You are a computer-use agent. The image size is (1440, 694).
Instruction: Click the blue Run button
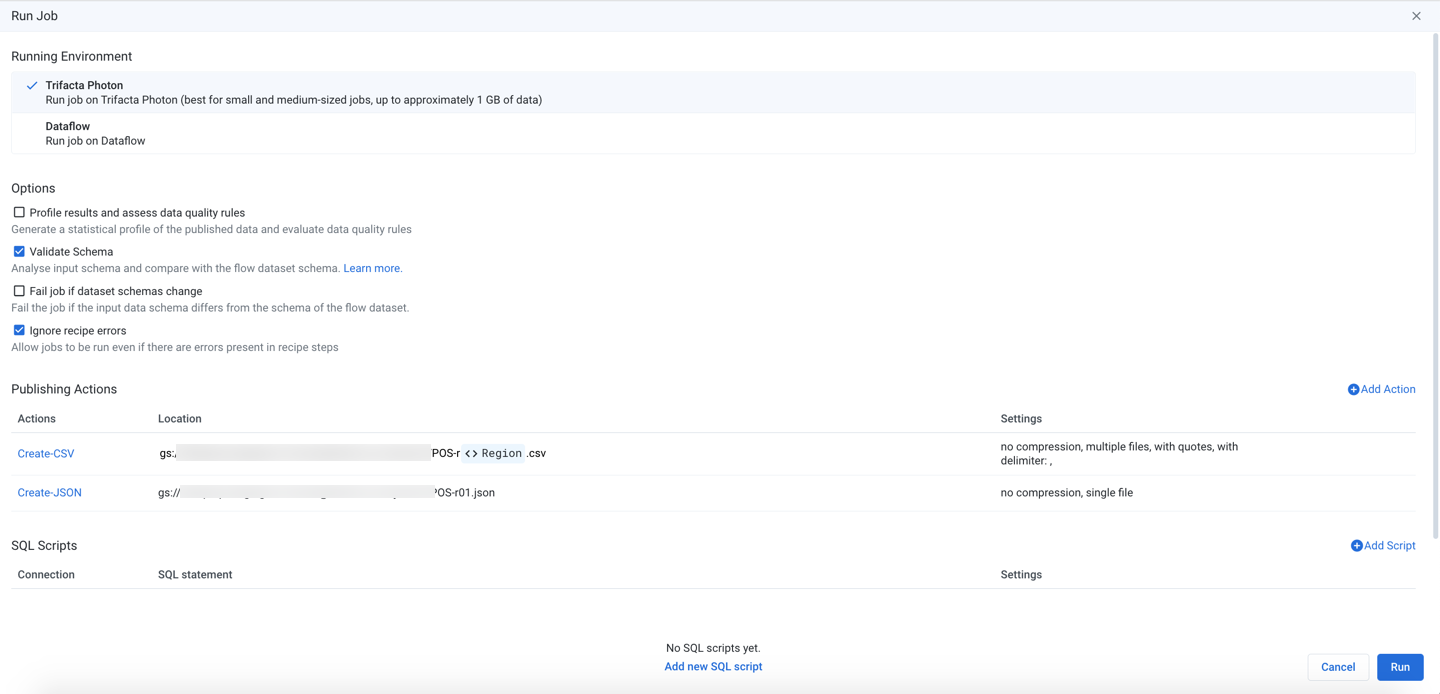(1399, 667)
